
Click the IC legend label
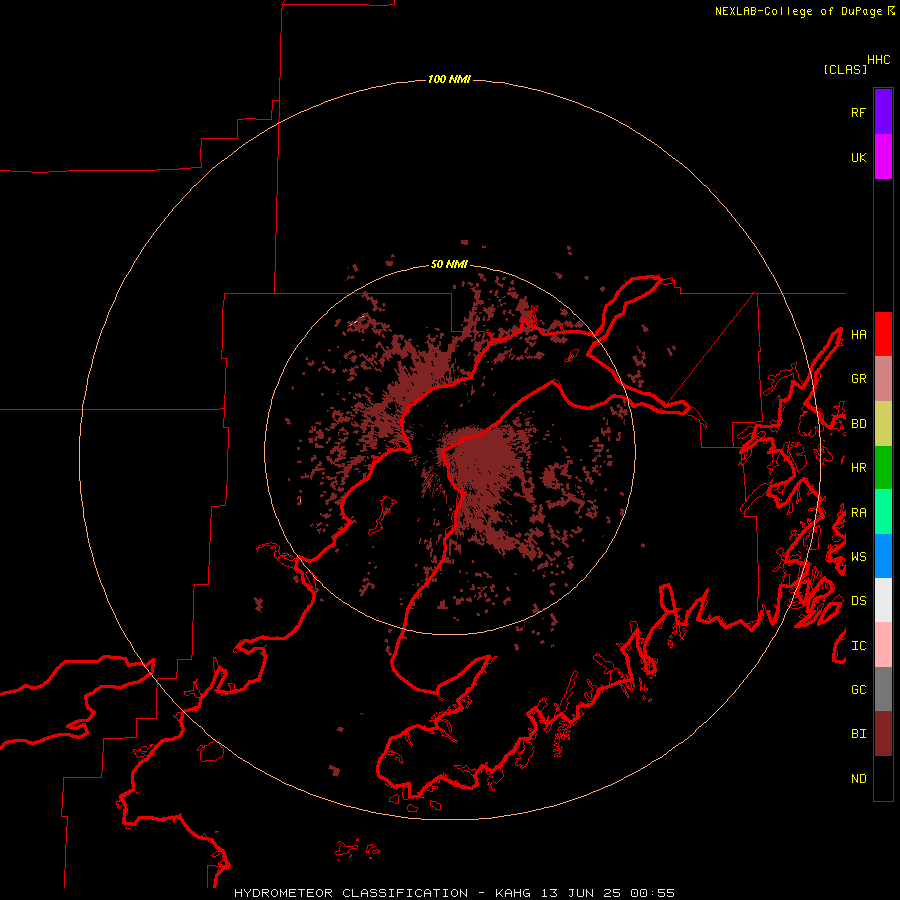[x=858, y=646]
